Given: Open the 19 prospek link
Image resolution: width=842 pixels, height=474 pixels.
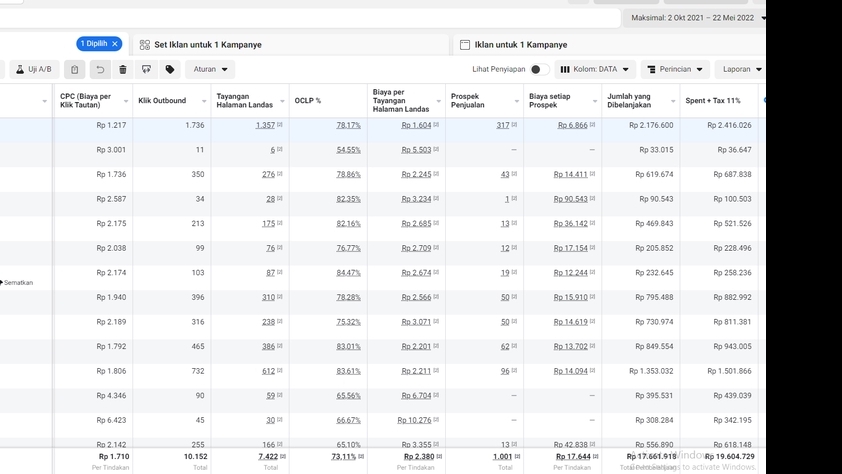Looking at the screenshot, I should point(505,273).
